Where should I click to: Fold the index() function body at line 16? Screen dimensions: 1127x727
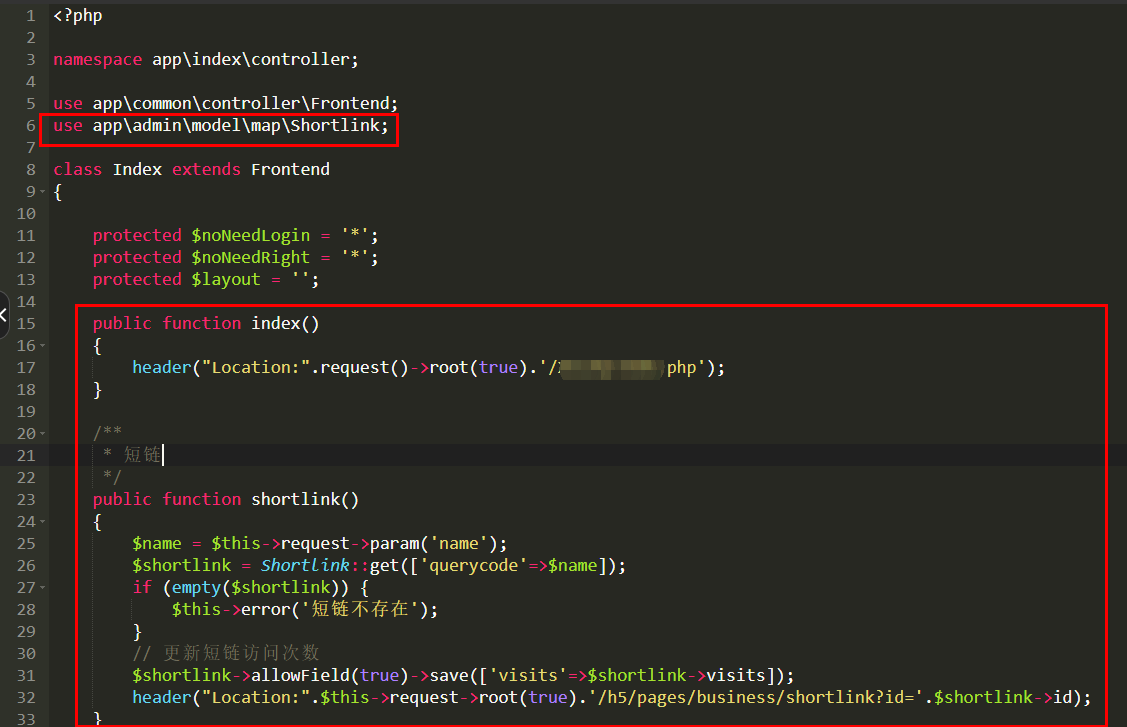[x=42, y=345]
